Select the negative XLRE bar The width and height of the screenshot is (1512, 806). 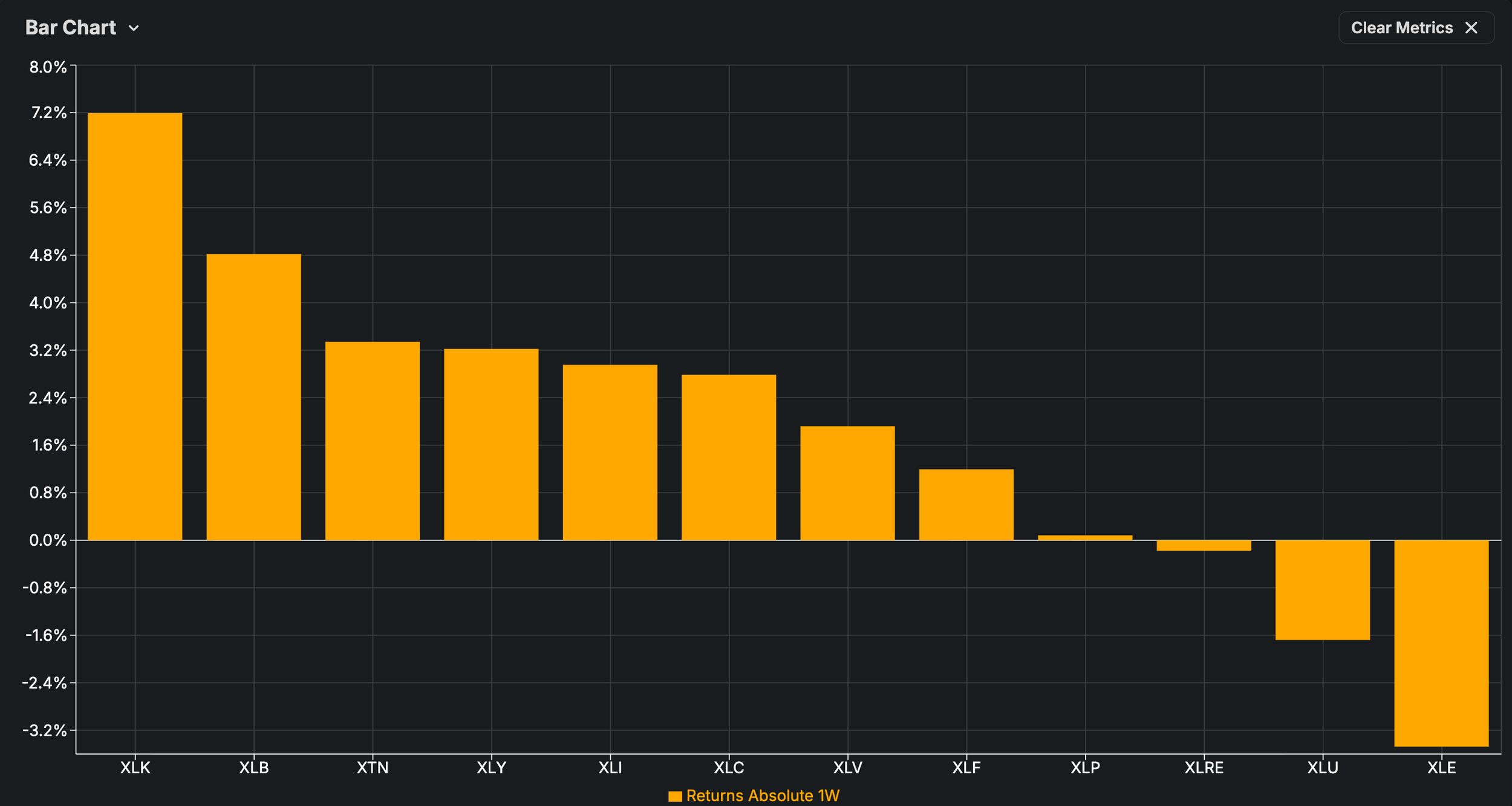1204,545
